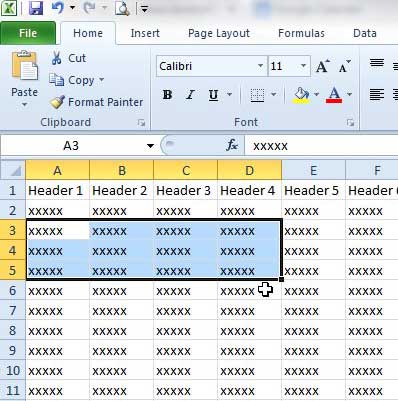Viewport: 398px width, 401px height.
Task: Click the formula bar showing xxxxx
Action: (x=321, y=146)
